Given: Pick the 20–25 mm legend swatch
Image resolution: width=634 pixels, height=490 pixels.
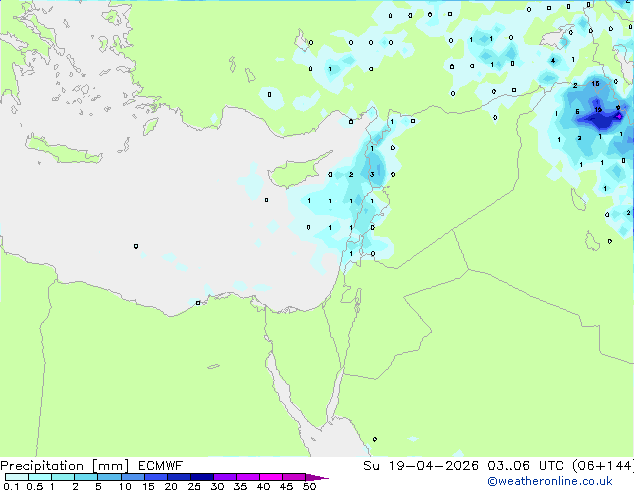Looking at the screenshot, I should click(x=178, y=477).
